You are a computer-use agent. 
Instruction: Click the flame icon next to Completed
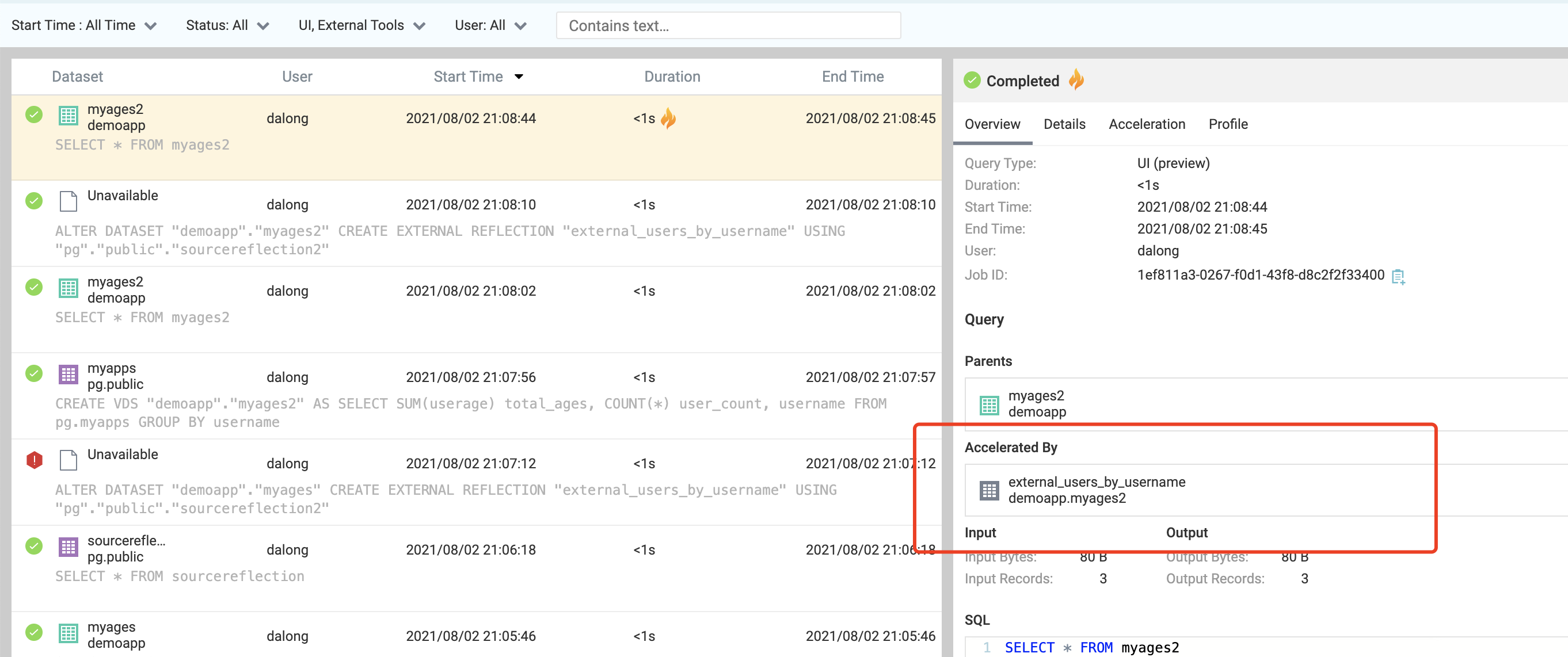tap(1076, 80)
